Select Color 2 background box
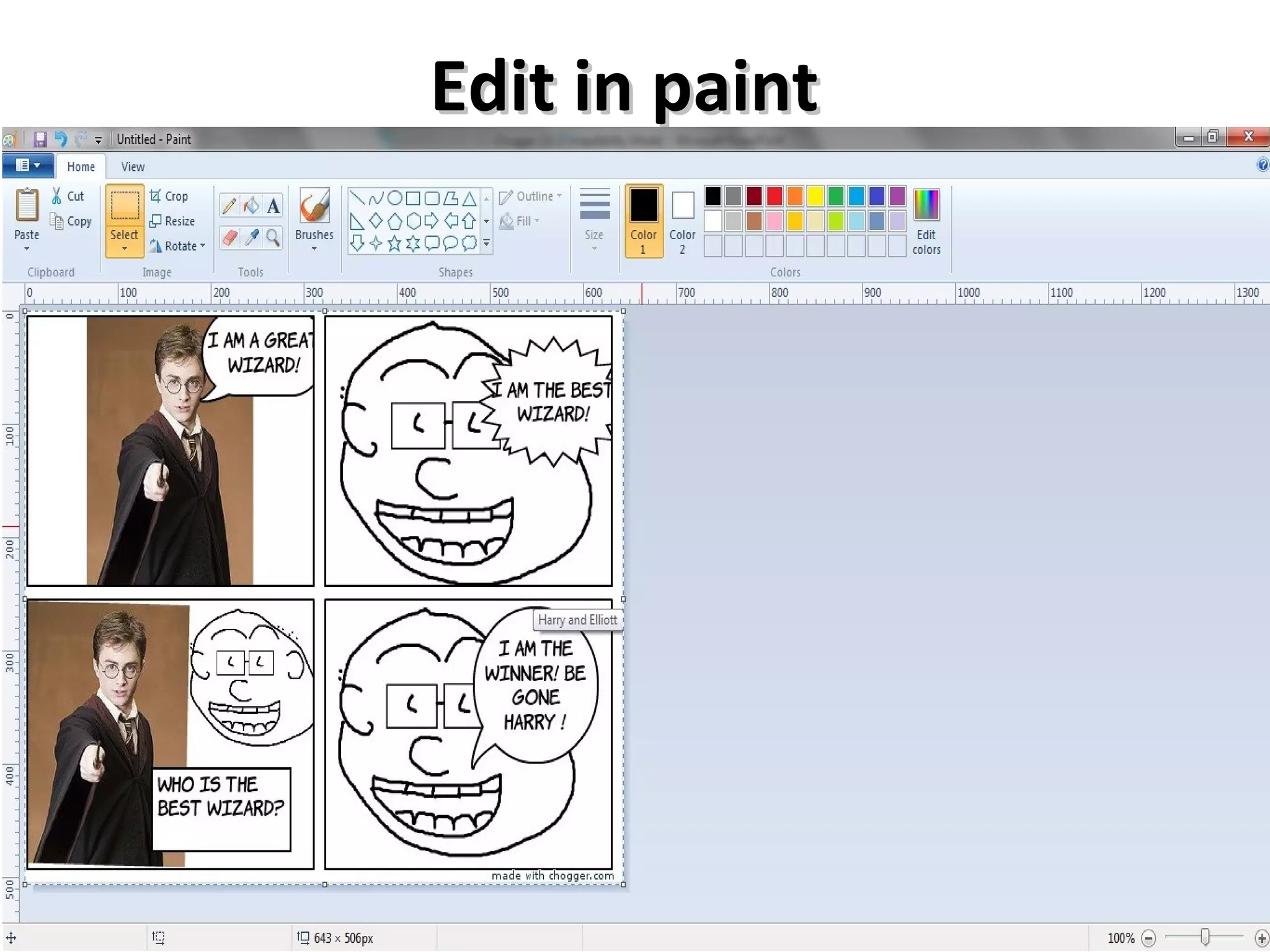This screenshot has width=1270, height=952. click(x=682, y=221)
